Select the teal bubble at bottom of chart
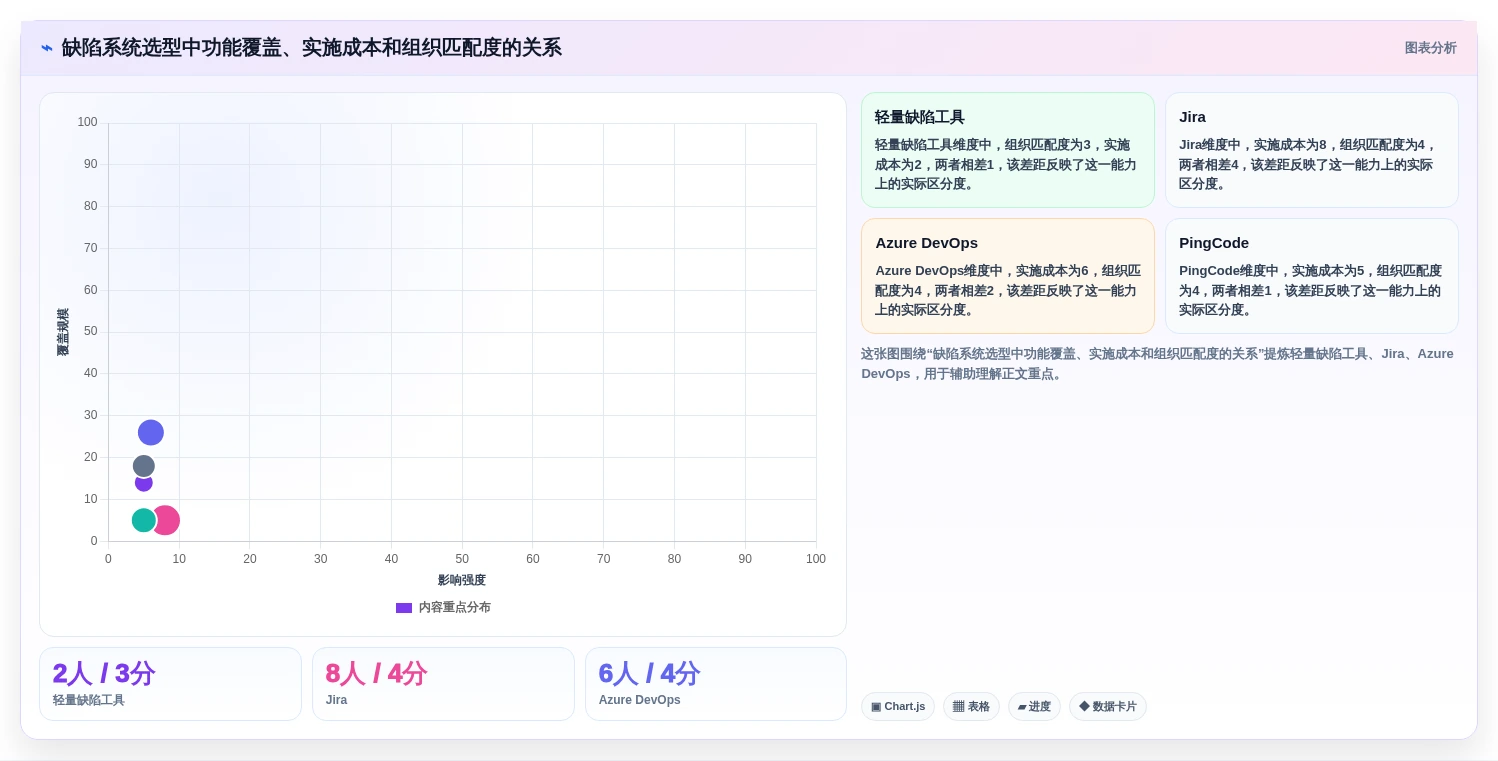Screen dimensions: 1498x761 [144, 520]
